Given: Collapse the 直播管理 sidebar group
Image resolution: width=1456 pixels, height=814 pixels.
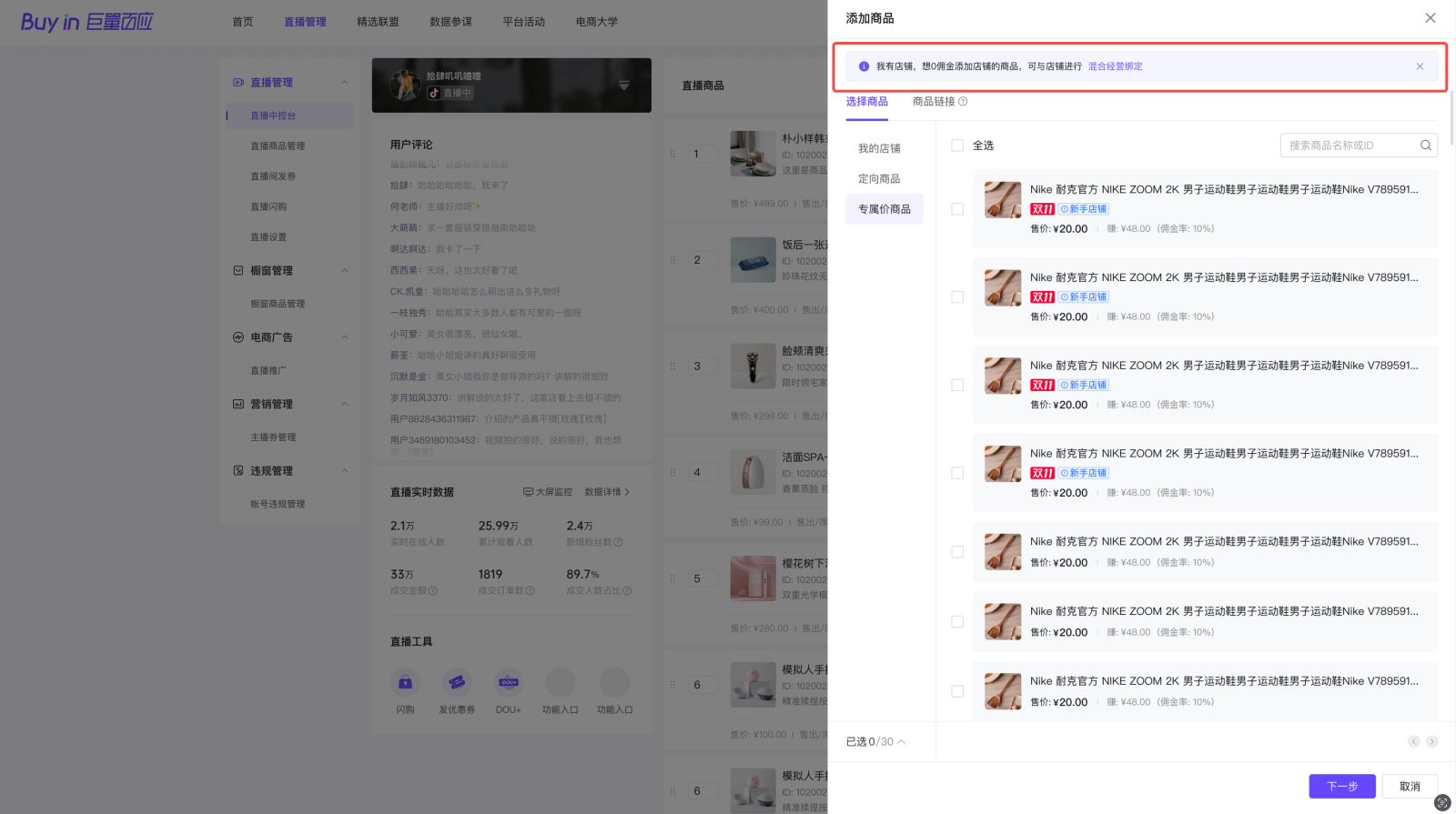Looking at the screenshot, I should (x=345, y=83).
